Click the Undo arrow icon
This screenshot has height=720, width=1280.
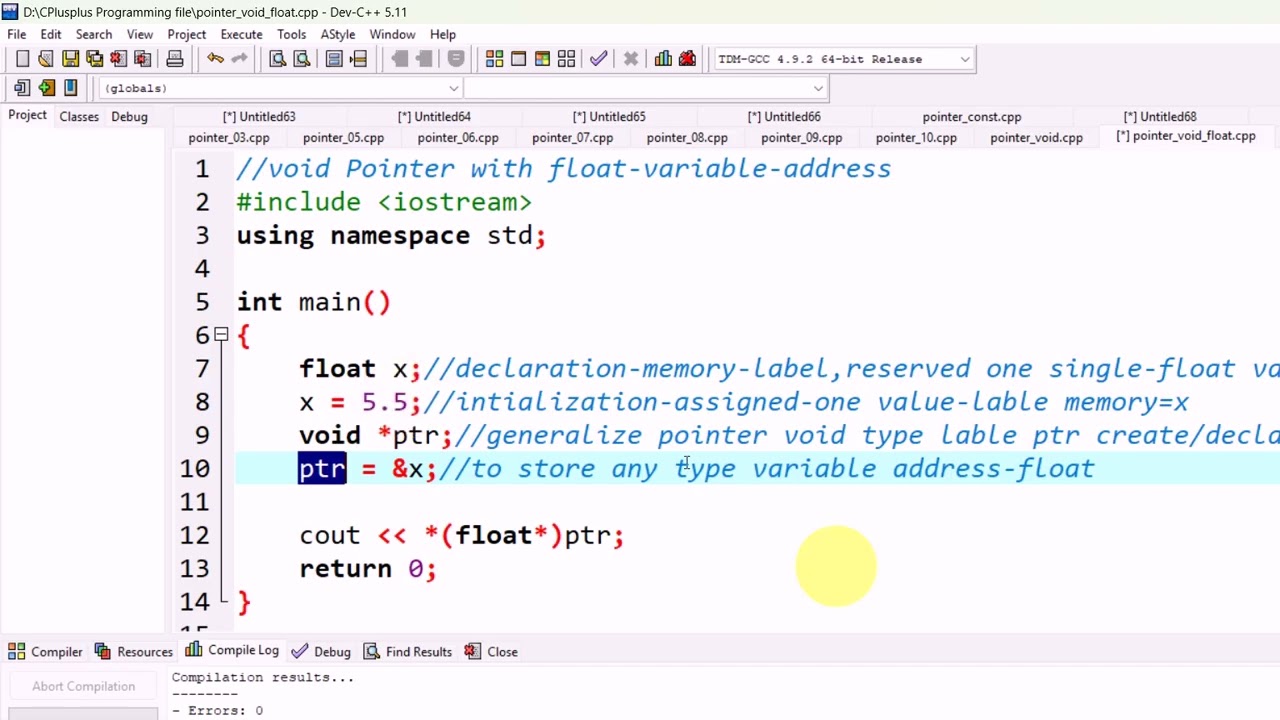point(215,59)
